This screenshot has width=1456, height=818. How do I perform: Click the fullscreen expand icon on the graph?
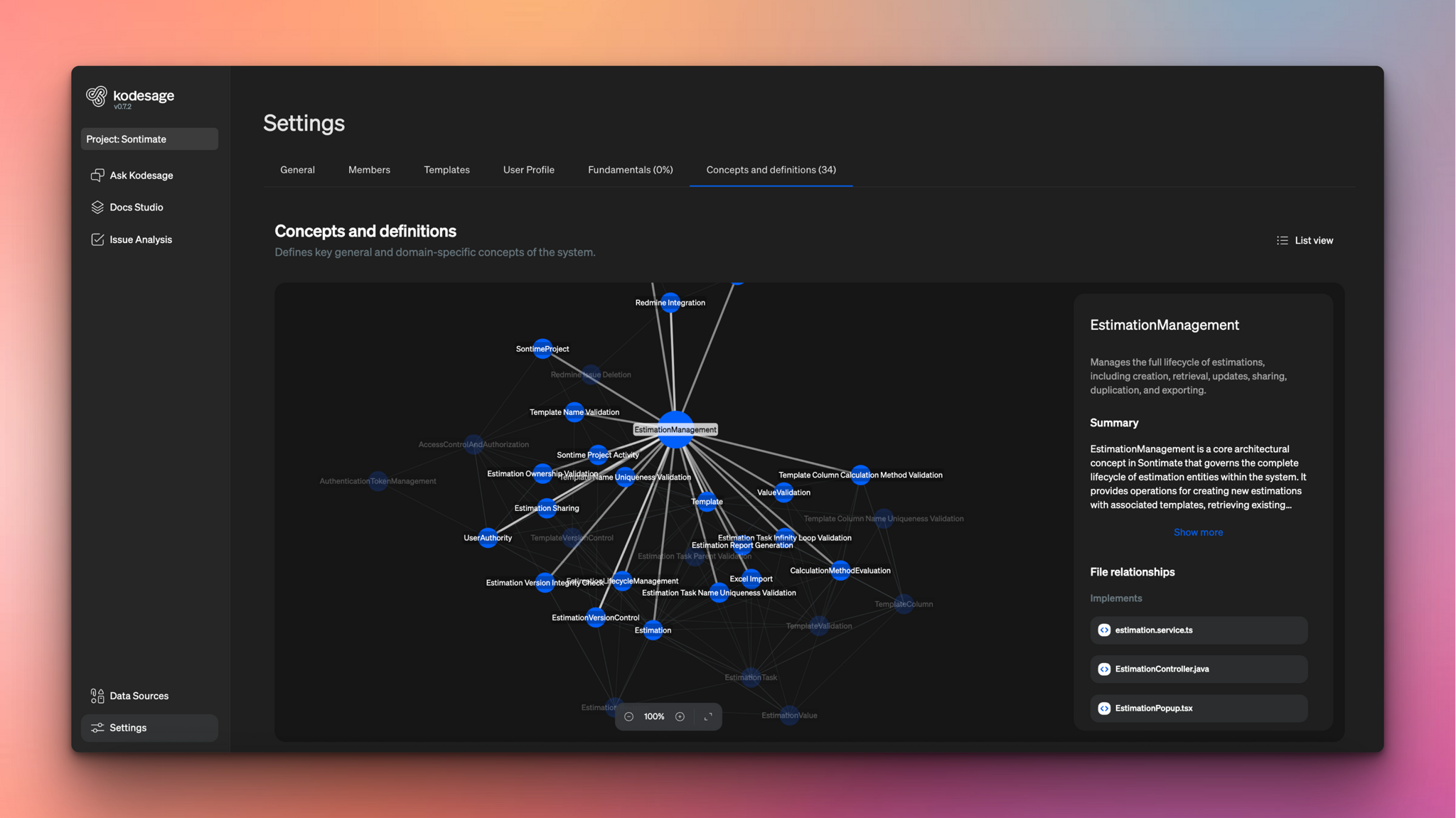[707, 716]
